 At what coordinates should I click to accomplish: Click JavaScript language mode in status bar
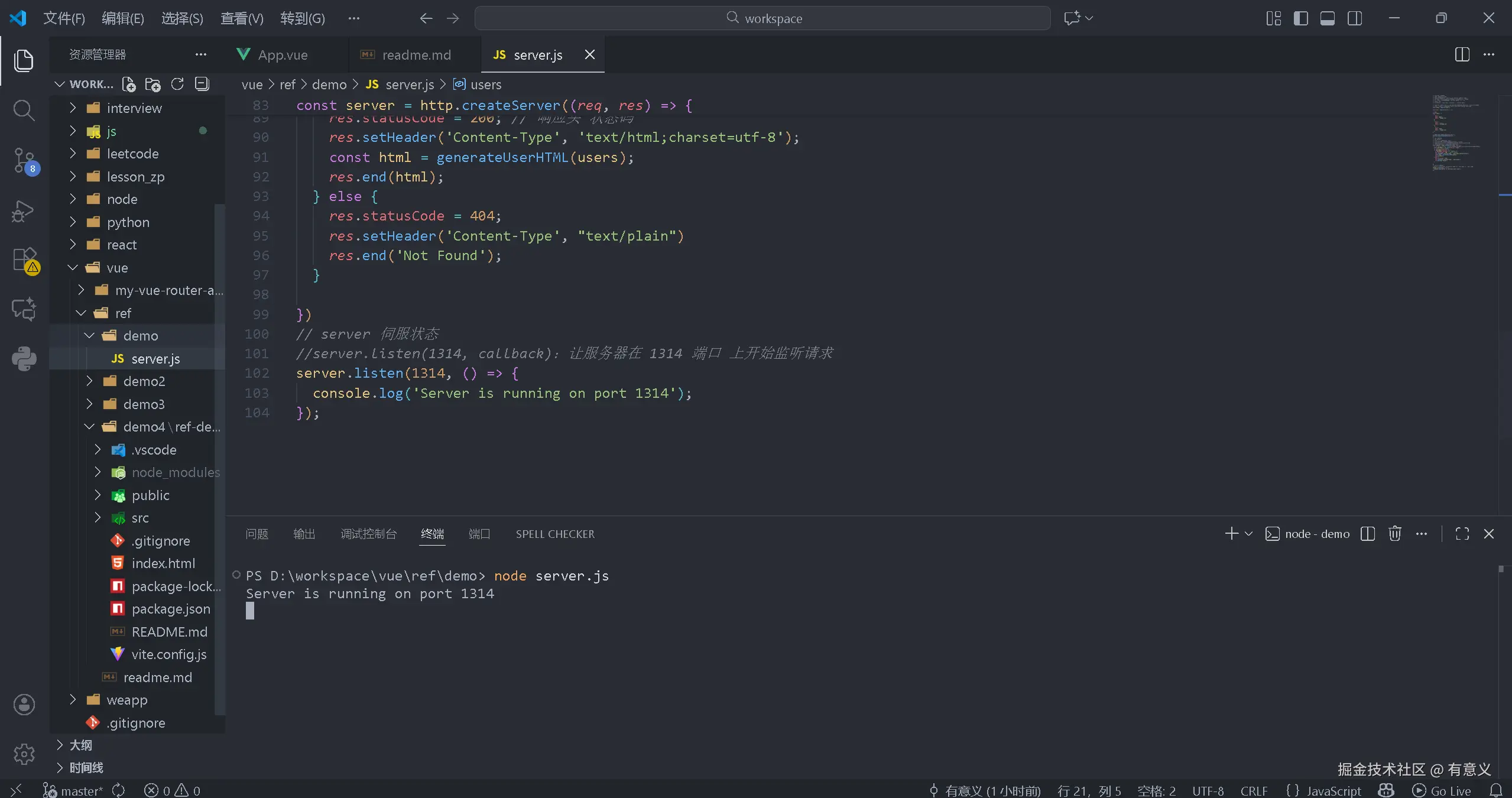(x=1333, y=790)
